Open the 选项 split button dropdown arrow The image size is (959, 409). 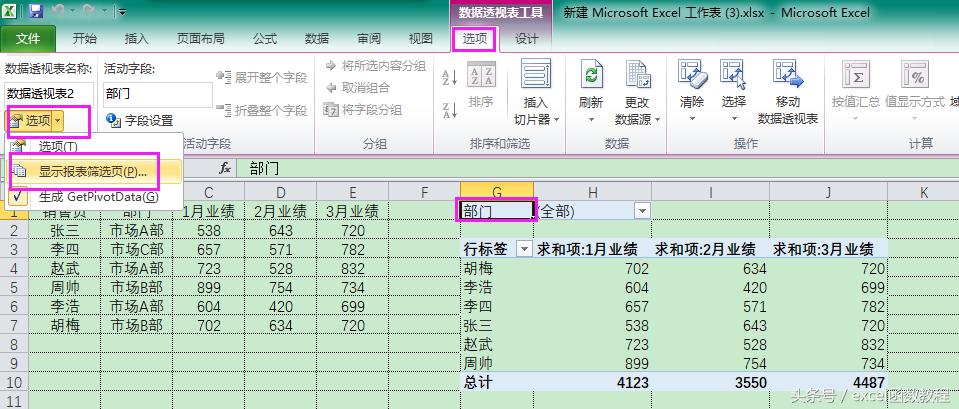click(x=57, y=121)
